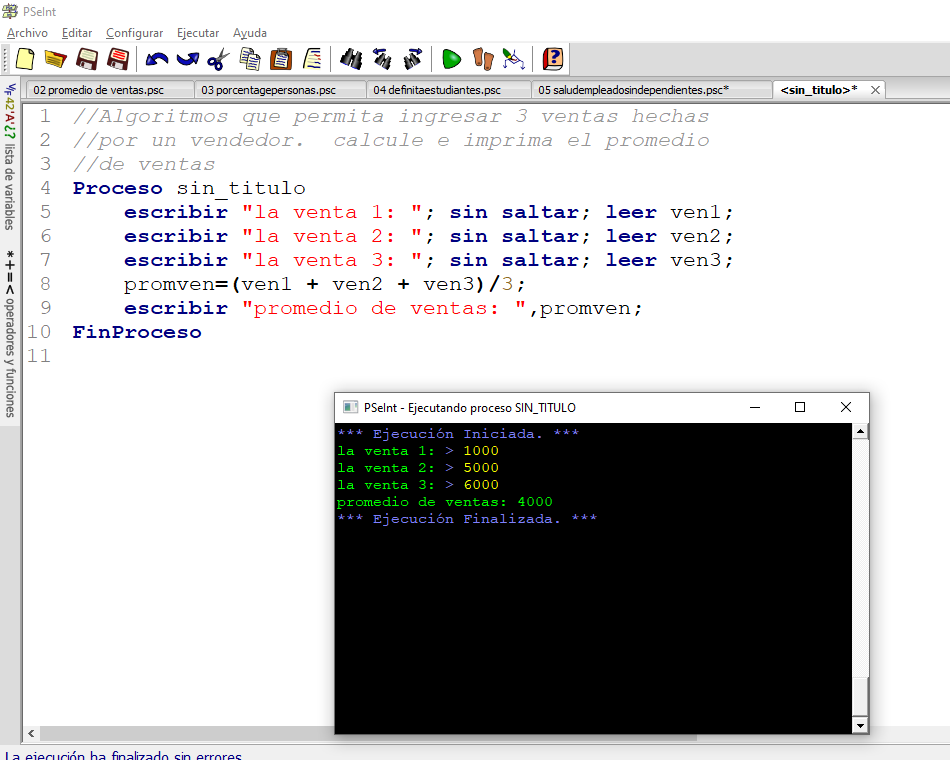This screenshot has width=950, height=760.
Task: Open the Archivo menu
Action: pyautogui.click(x=27, y=33)
